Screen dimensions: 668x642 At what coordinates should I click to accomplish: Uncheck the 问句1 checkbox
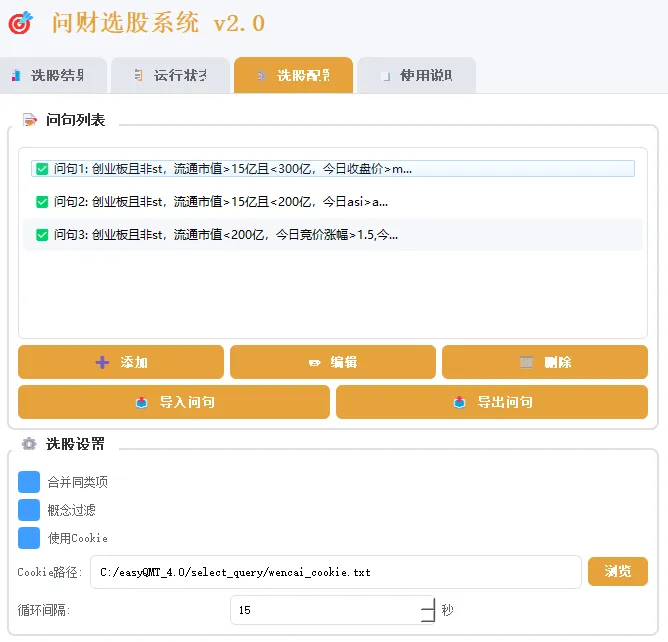coord(42,169)
